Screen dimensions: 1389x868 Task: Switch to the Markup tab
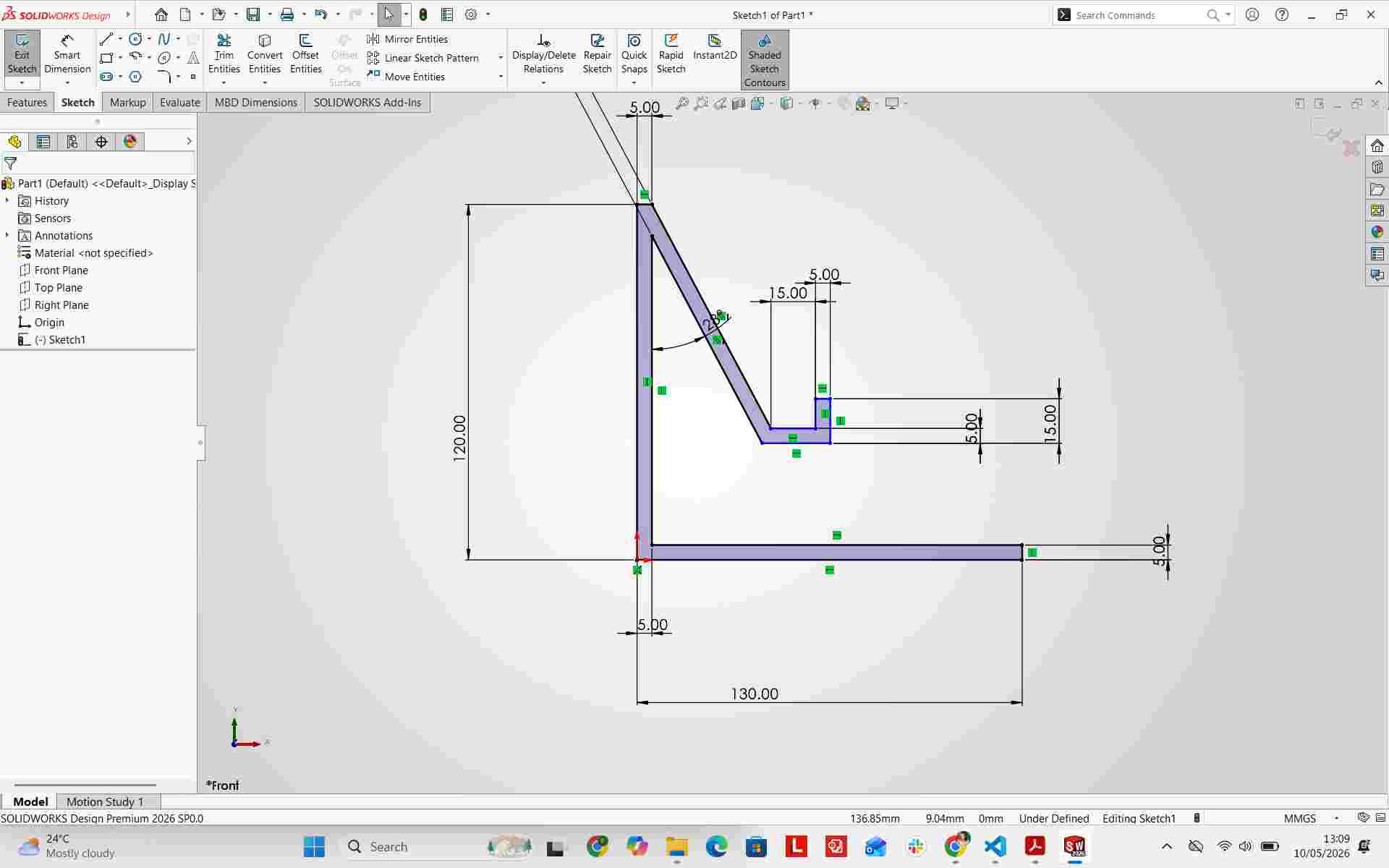128,103
